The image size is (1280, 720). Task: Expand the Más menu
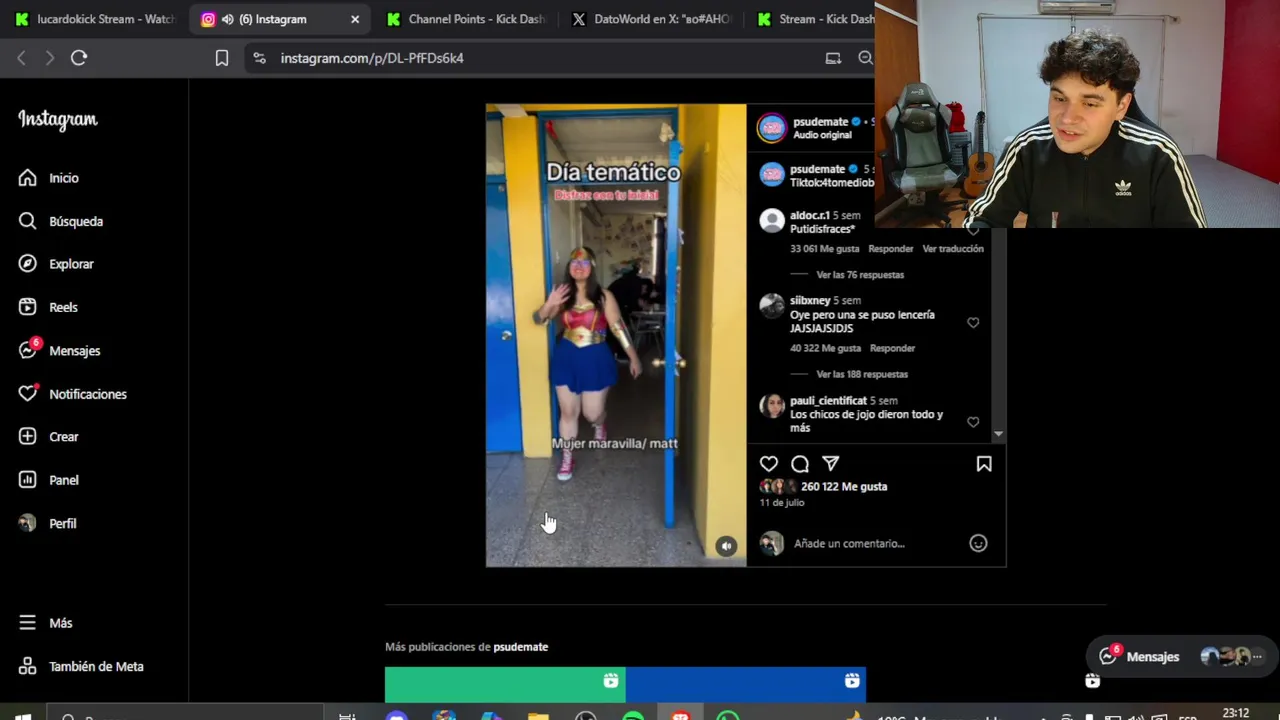[x=45, y=623]
